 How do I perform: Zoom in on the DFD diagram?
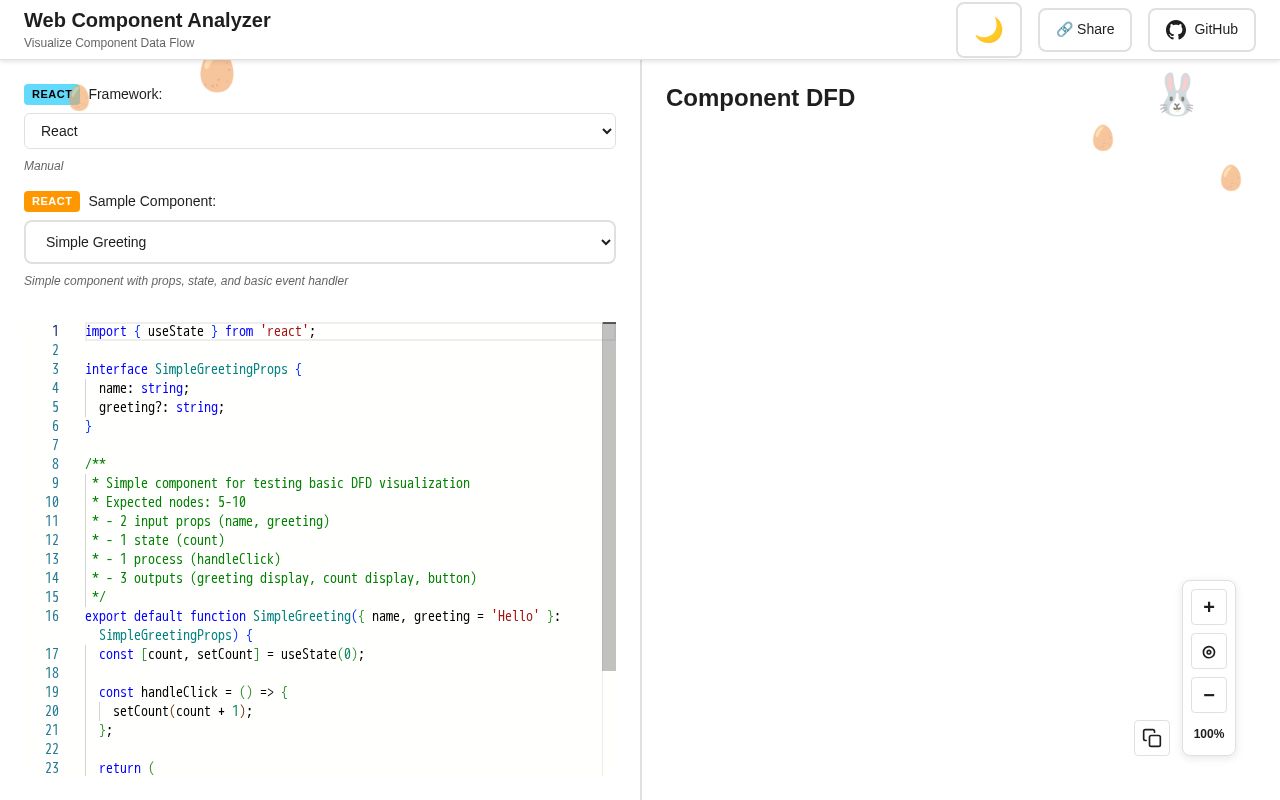[x=1209, y=607]
